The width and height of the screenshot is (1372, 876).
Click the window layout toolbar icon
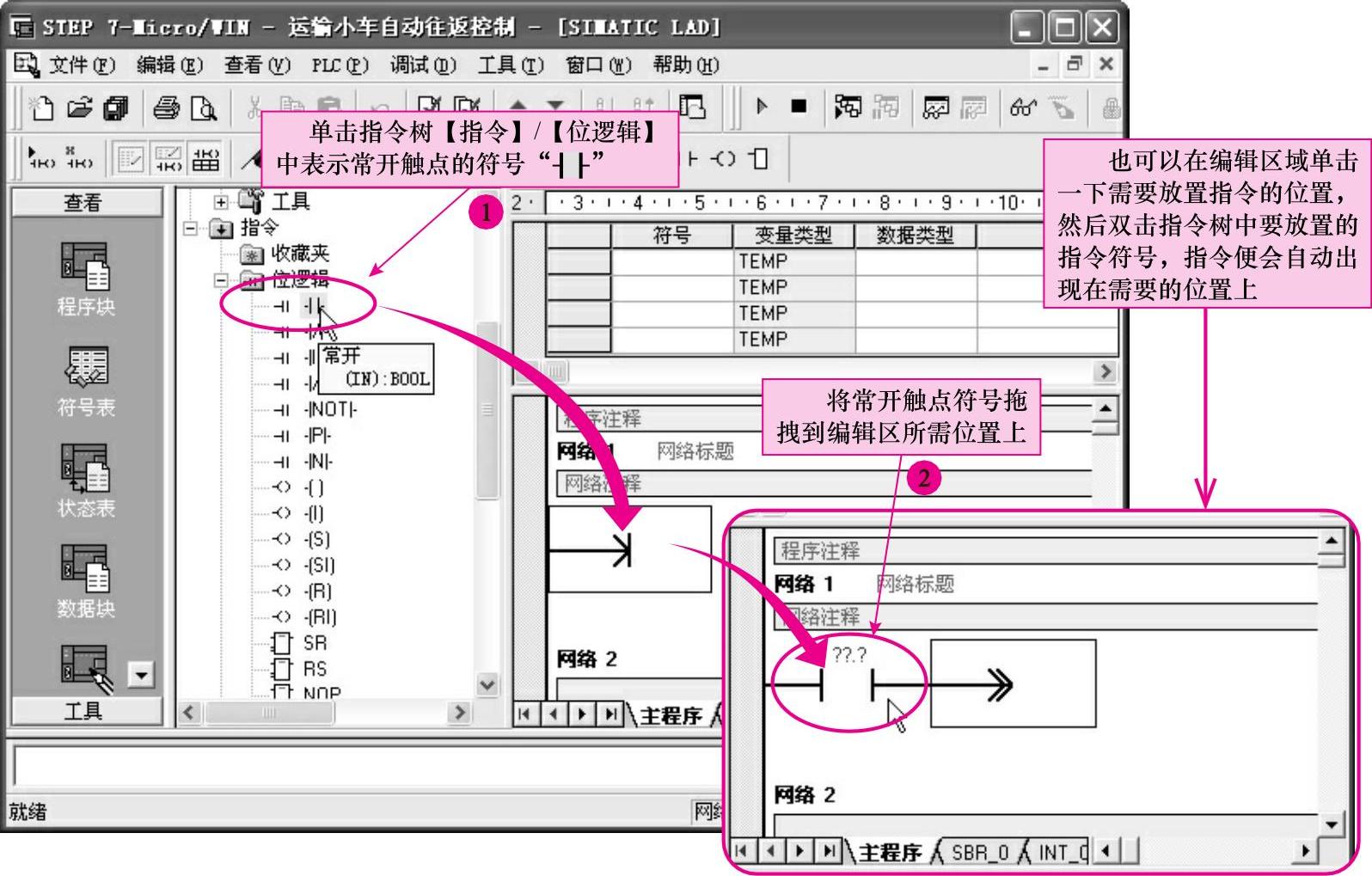point(693,107)
